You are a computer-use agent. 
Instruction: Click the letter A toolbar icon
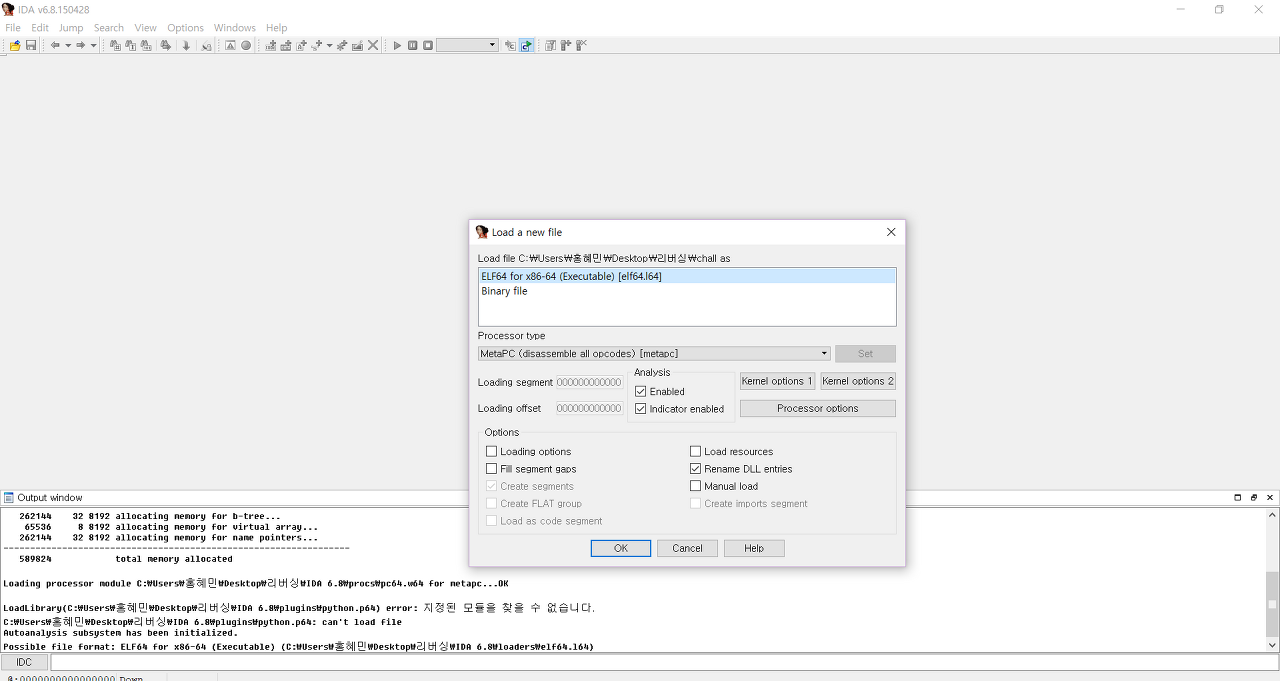230,45
